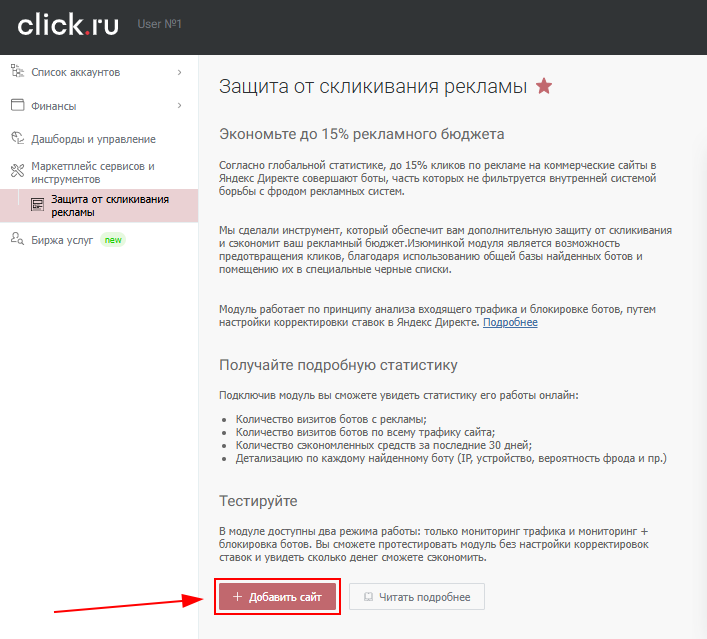Click the Финансы wallet icon

click(16, 105)
